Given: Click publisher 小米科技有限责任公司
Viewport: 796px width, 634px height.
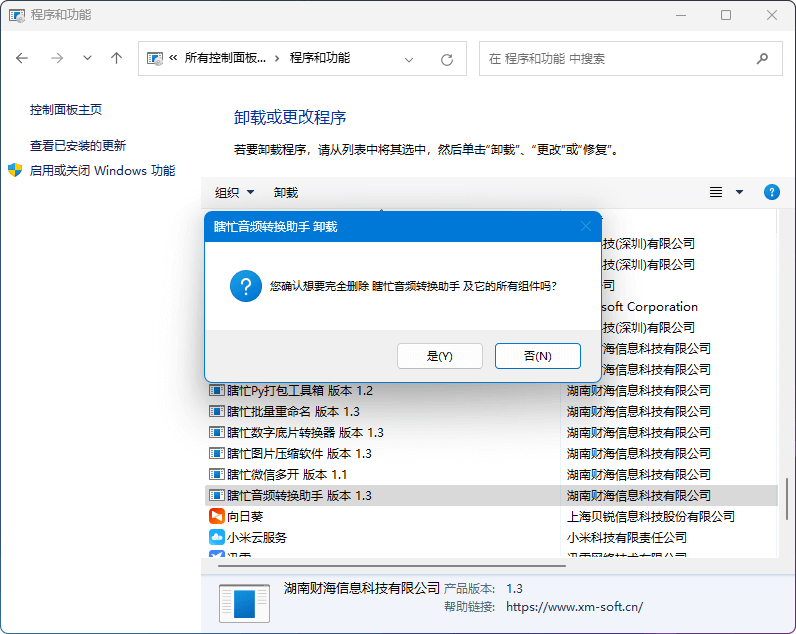Looking at the screenshot, I should click(x=626, y=538).
